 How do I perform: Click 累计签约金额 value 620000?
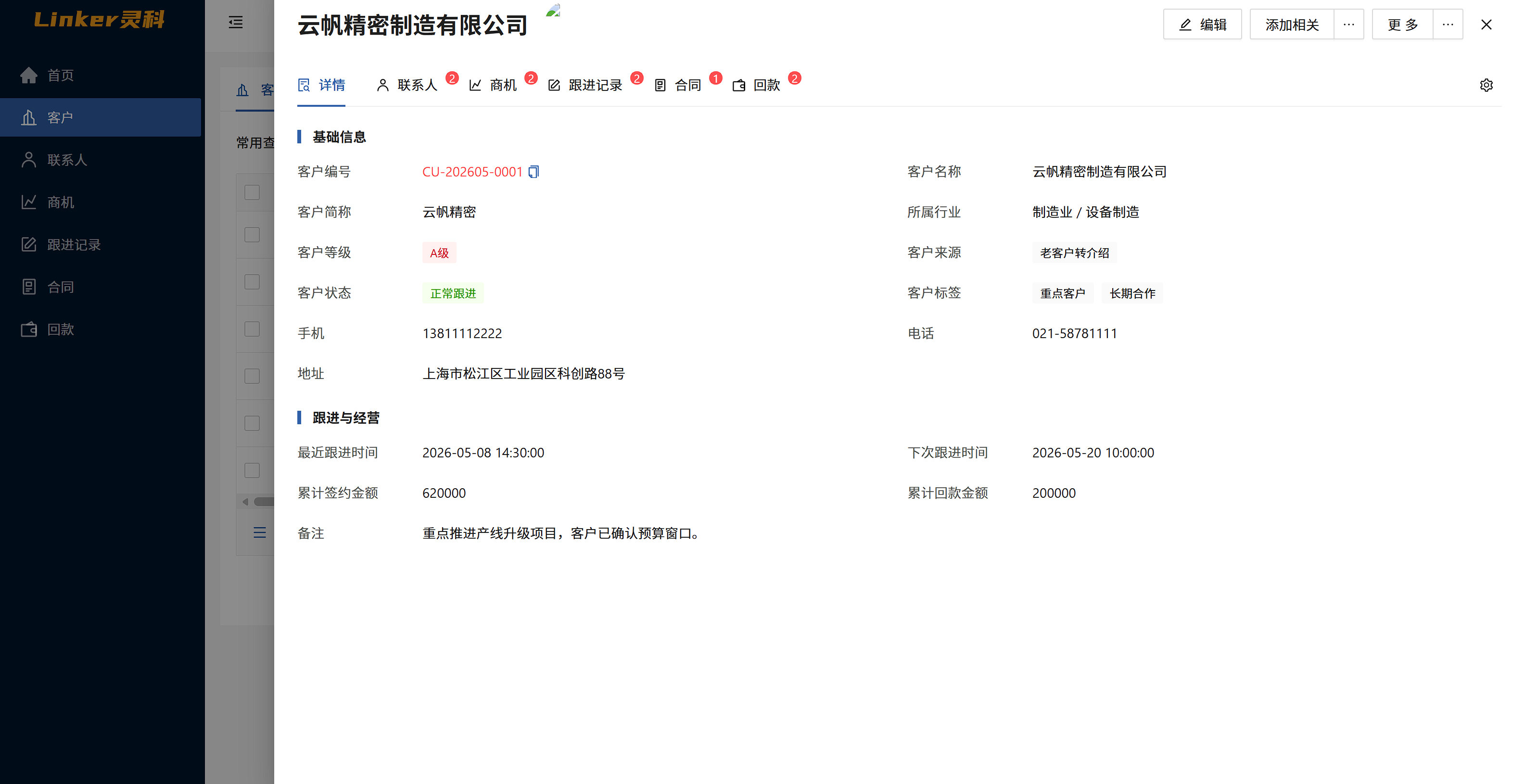pyautogui.click(x=444, y=493)
